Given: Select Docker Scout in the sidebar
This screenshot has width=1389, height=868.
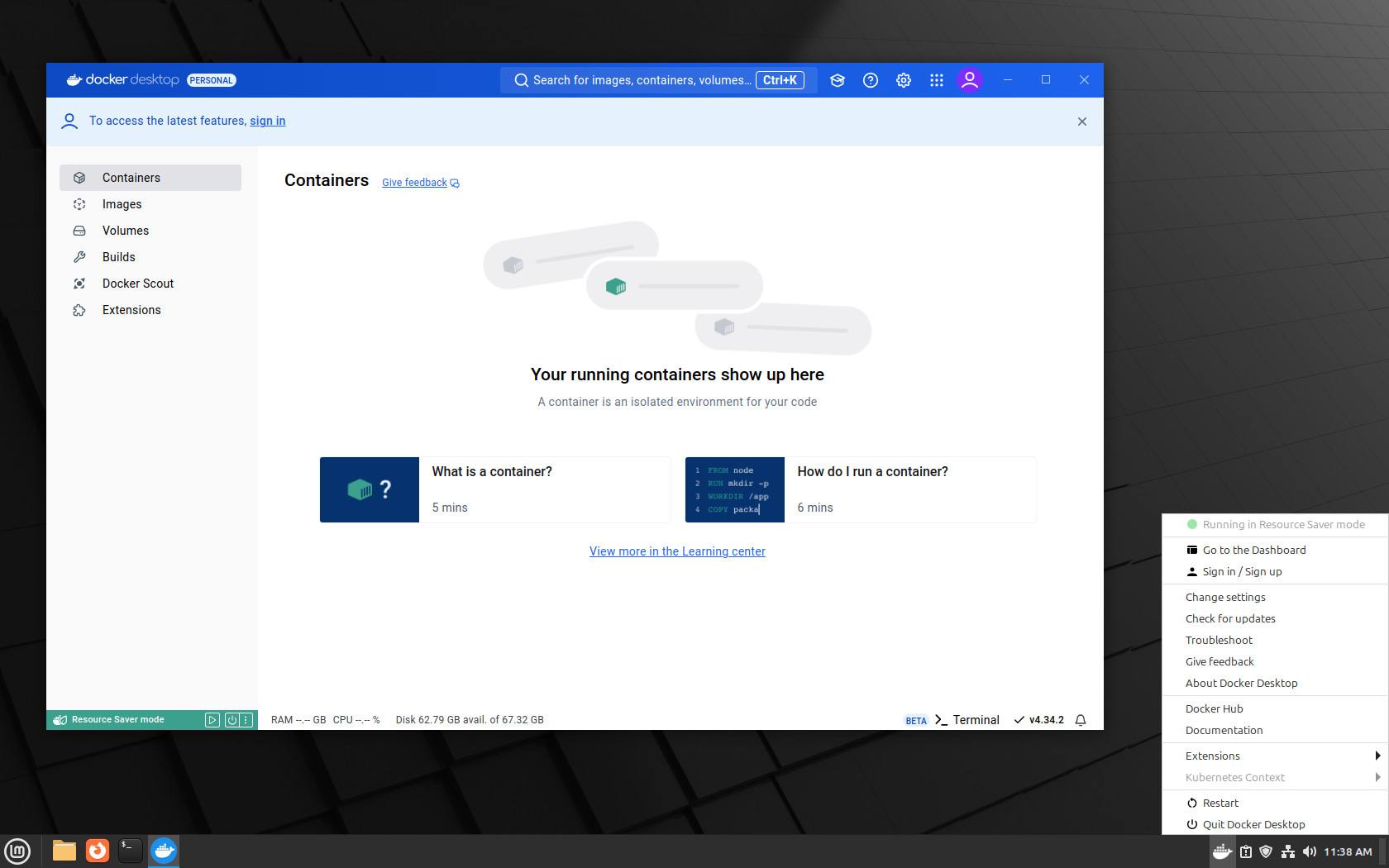Looking at the screenshot, I should click(150, 284).
